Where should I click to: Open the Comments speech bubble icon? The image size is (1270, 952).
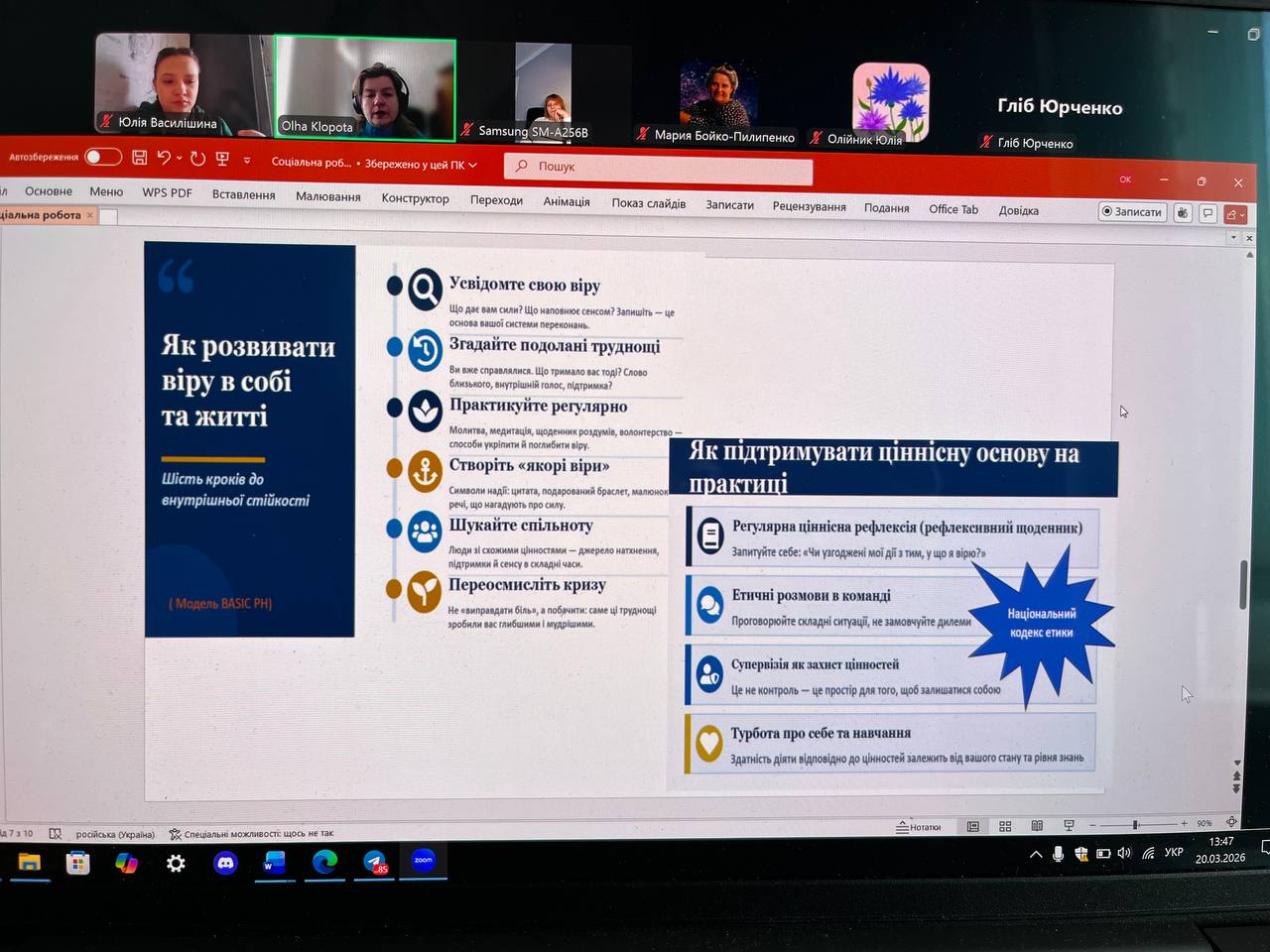[x=1207, y=212]
